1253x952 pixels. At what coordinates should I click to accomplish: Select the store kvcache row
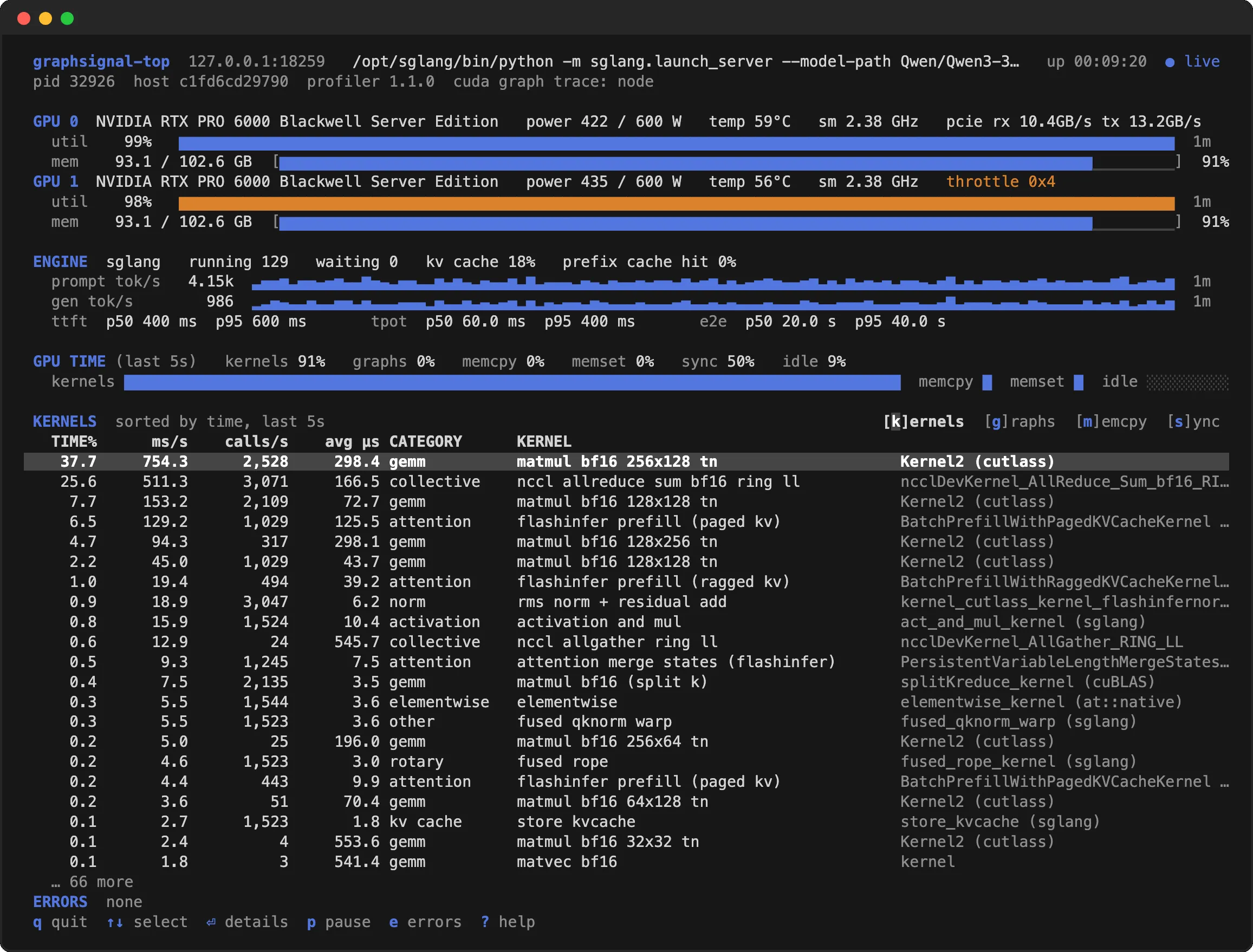click(x=626, y=821)
